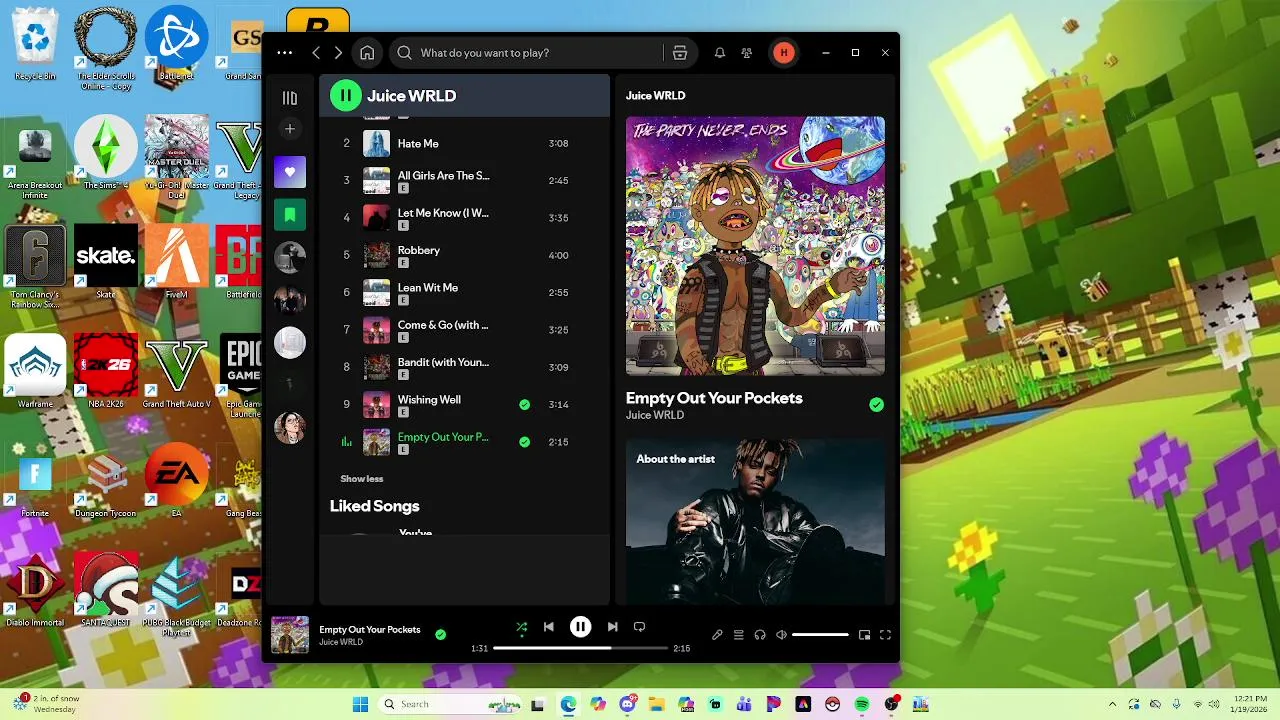Open Warframe desktop shortcut
The image size is (1280, 720).
pos(35,371)
